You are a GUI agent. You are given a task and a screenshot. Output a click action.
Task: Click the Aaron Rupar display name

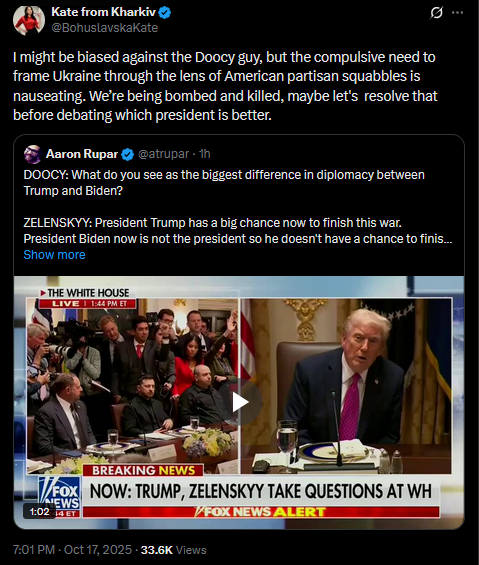click(x=82, y=154)
